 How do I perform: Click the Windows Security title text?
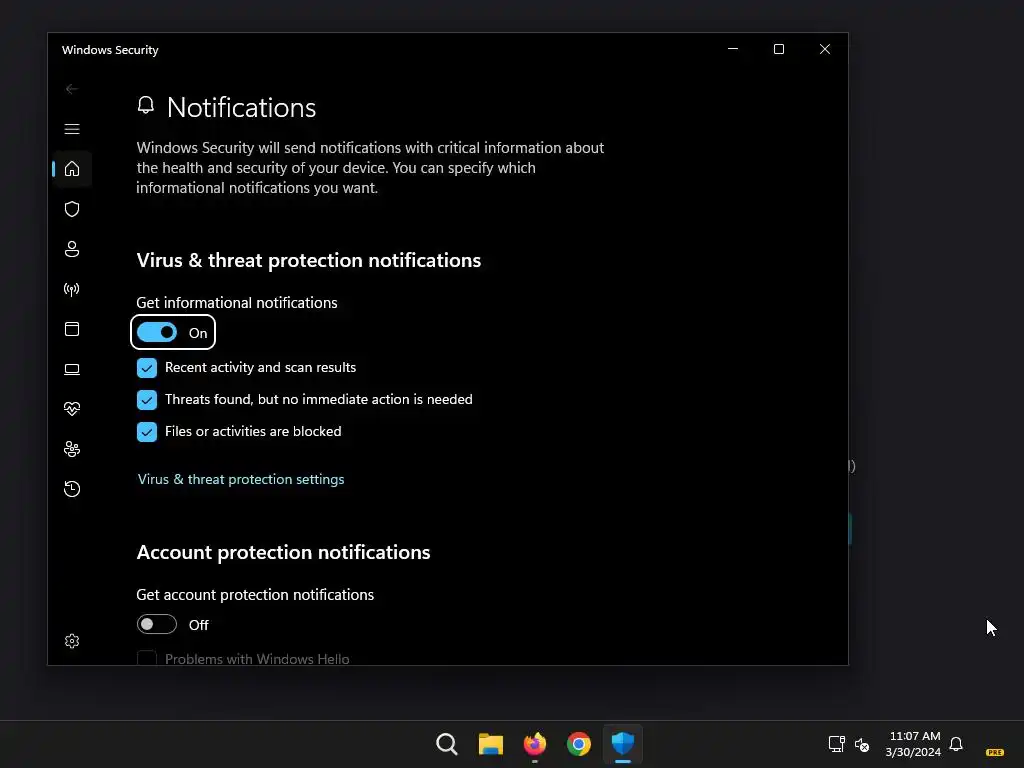coord(110,50)
